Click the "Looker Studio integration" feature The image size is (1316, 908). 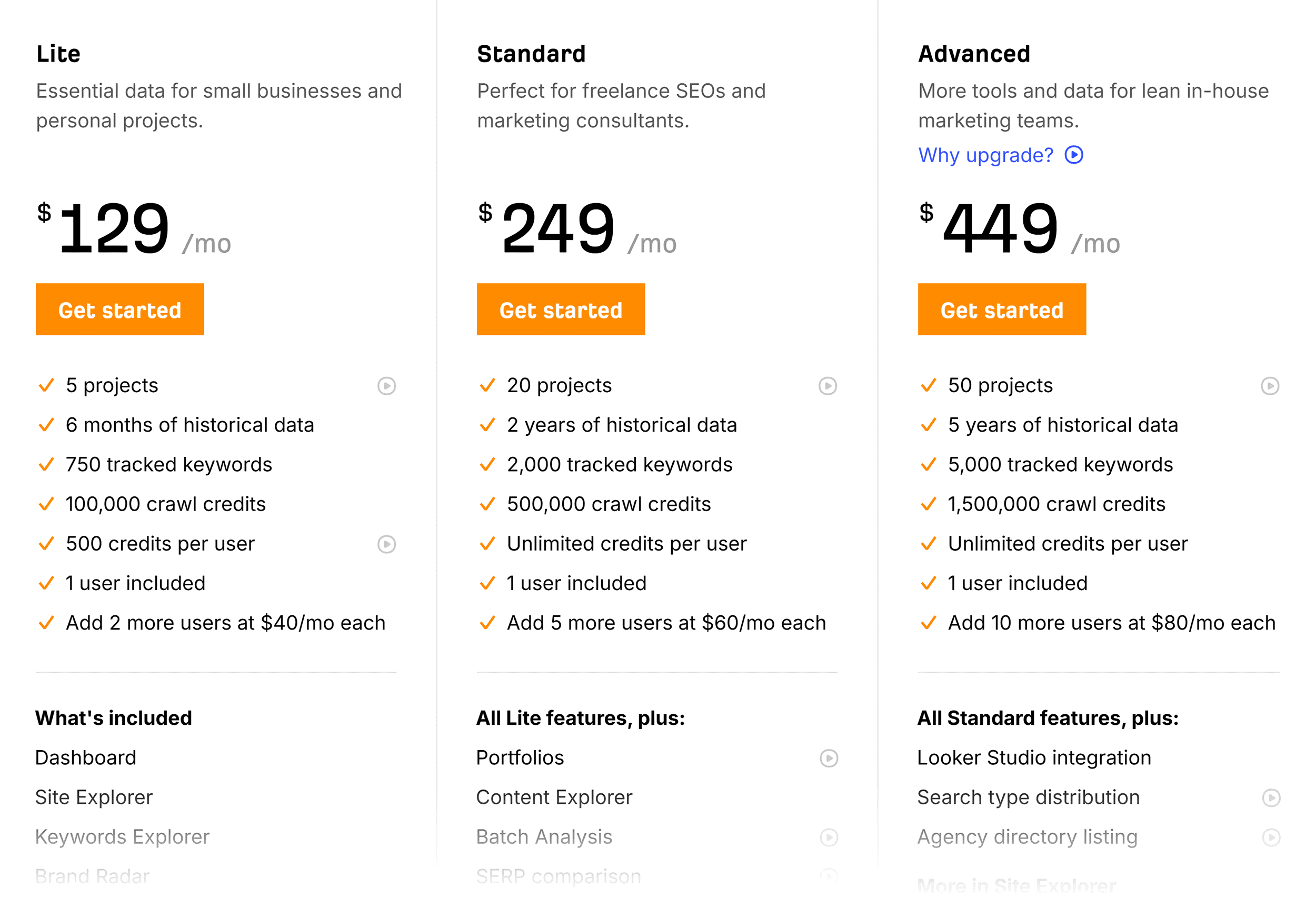[1034, 757]
